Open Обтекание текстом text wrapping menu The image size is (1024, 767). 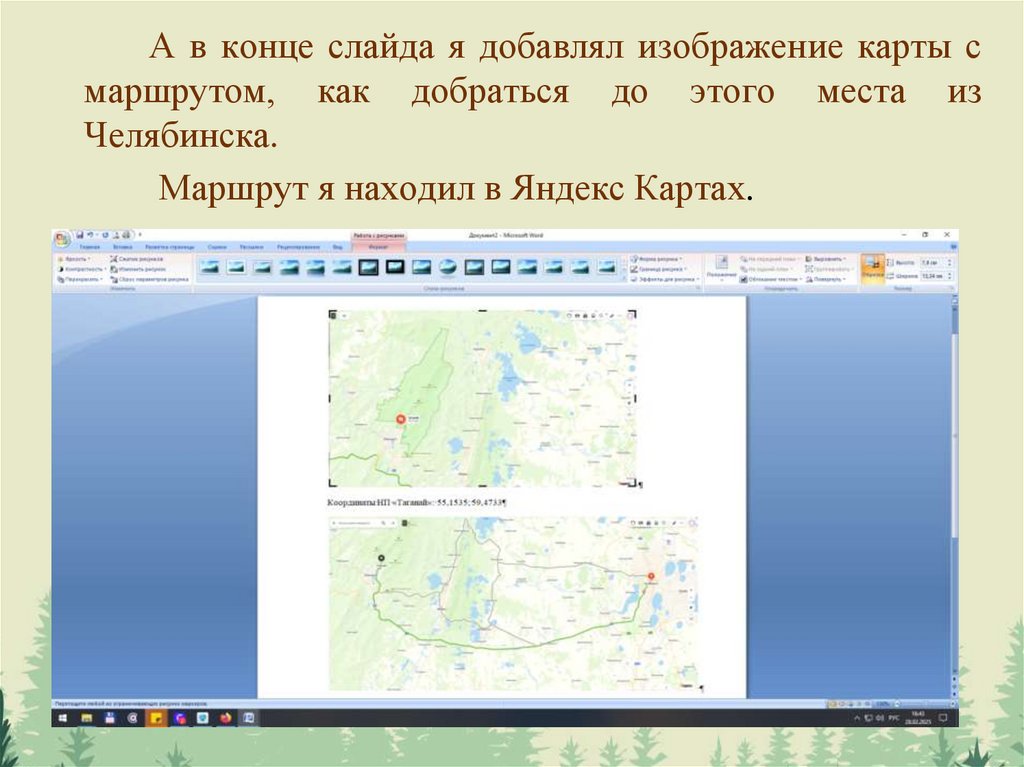pos(771,279)
